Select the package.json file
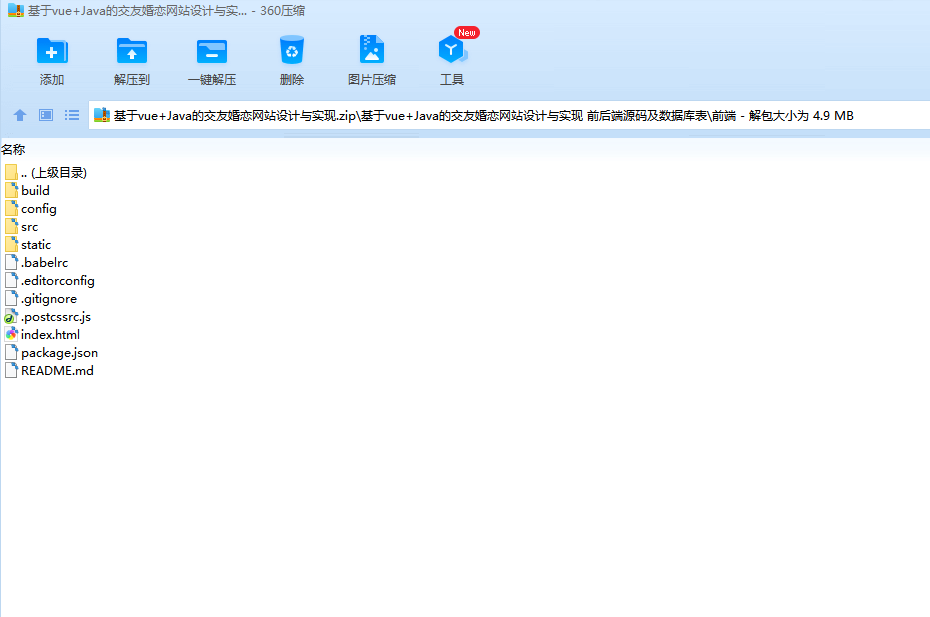This screenshot has height=617, width=930. point(51,352)
